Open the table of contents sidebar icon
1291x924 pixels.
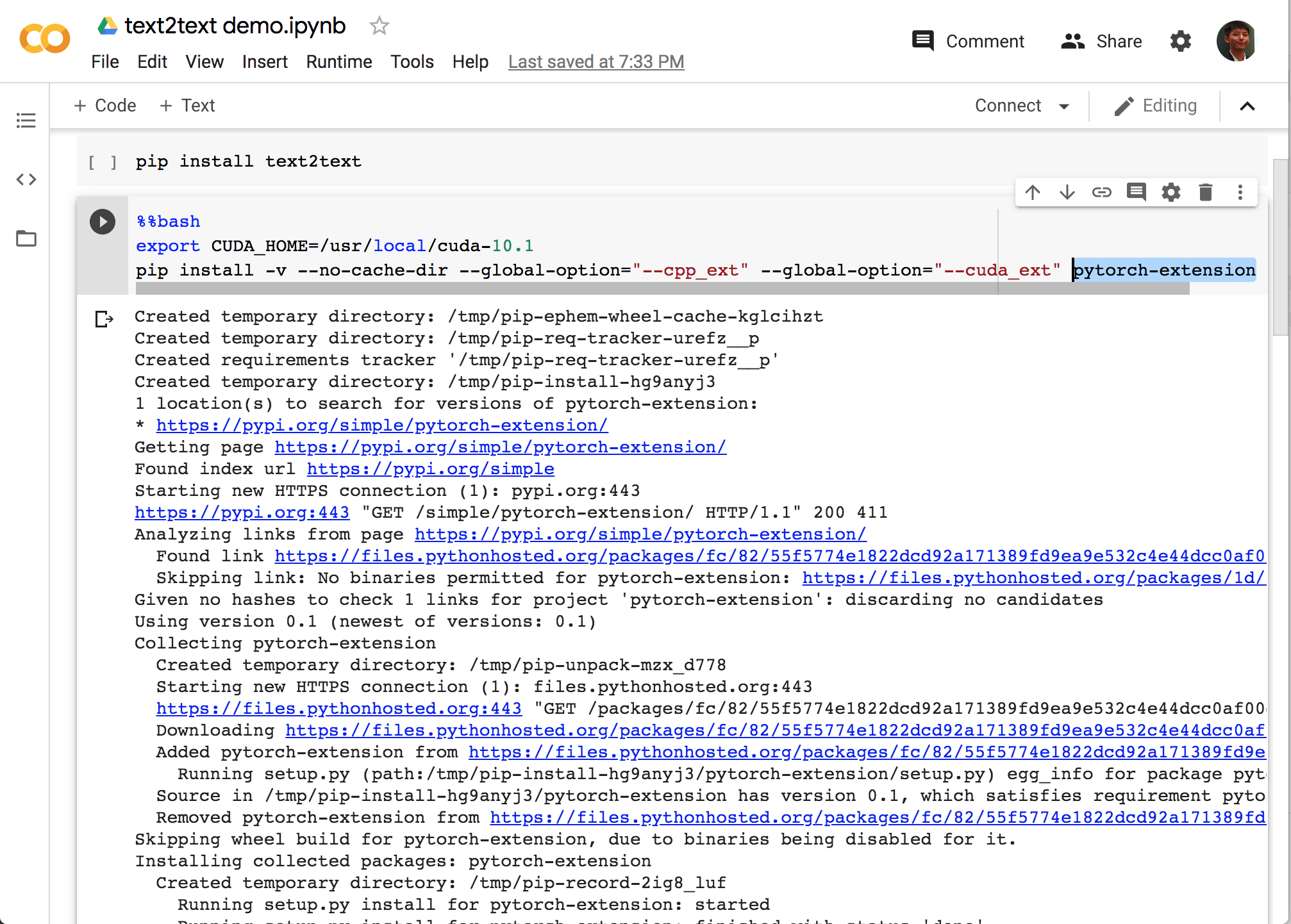pos(26,120)
